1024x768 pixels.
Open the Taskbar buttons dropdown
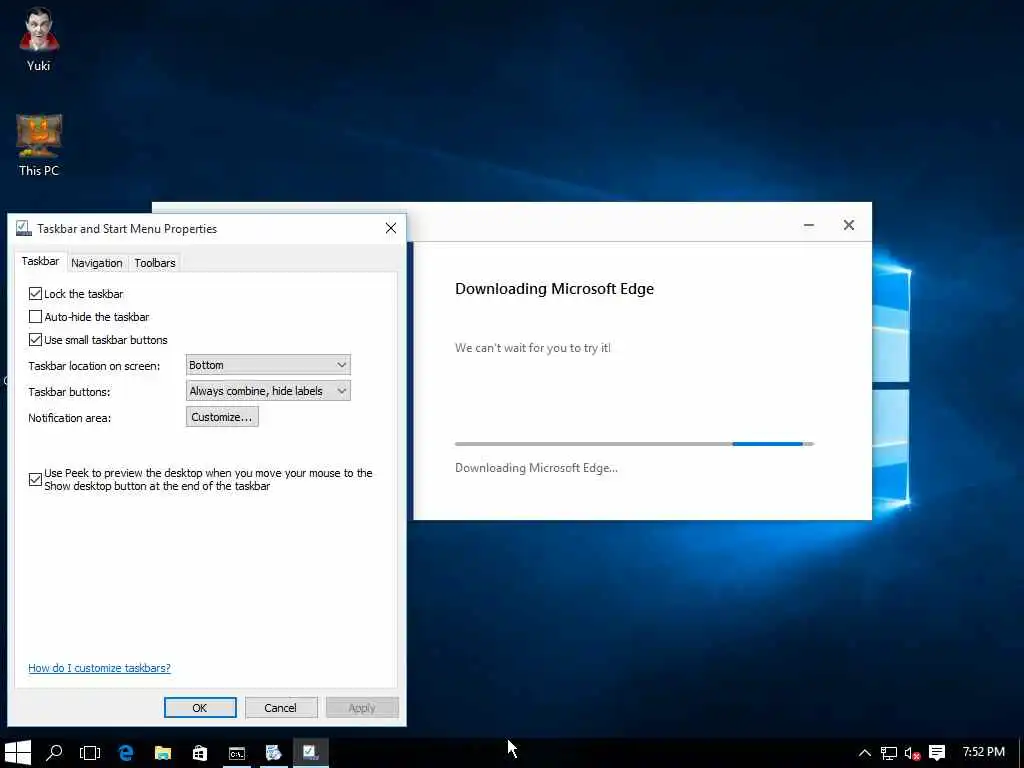(268, 391)
